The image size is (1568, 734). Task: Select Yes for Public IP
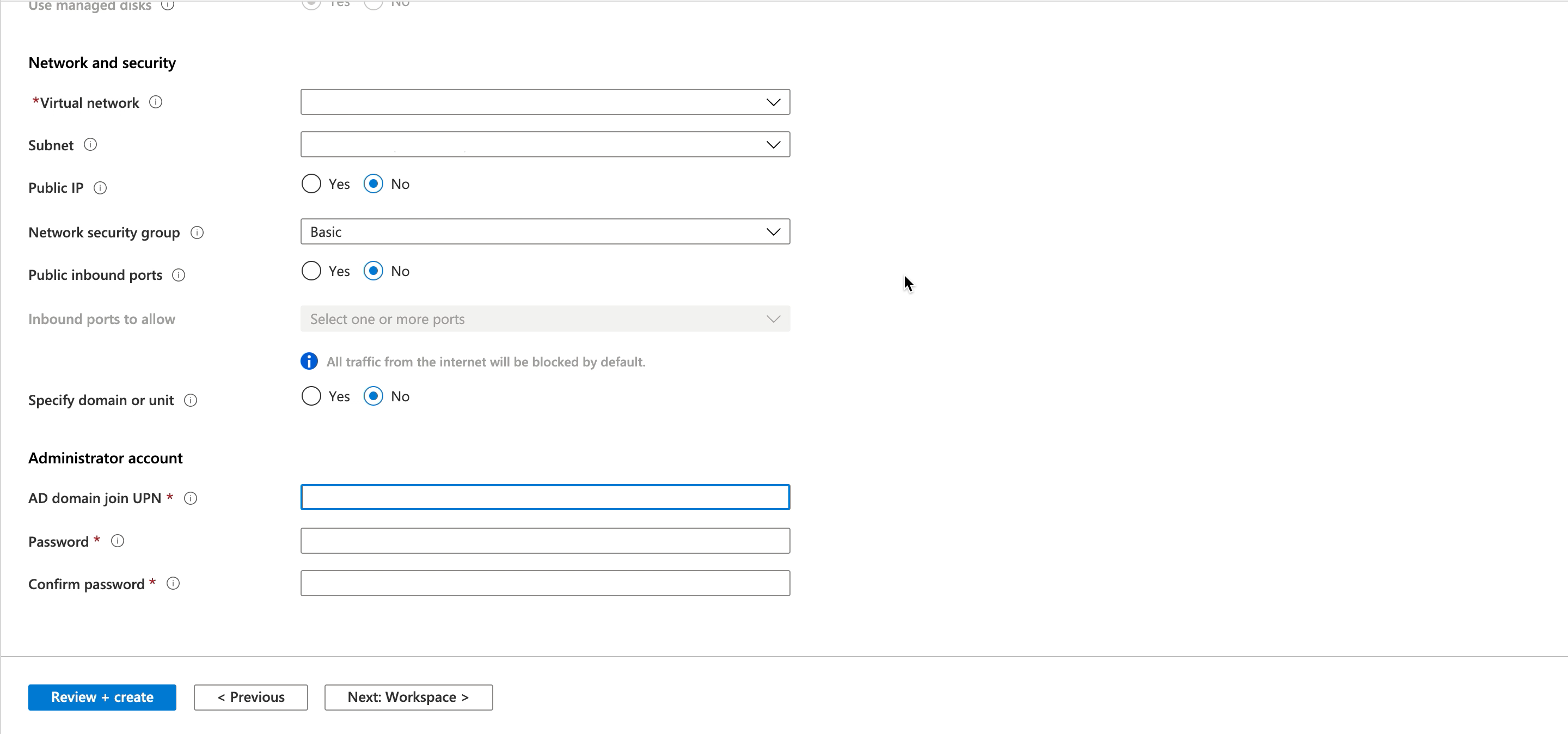pos(311,184)
